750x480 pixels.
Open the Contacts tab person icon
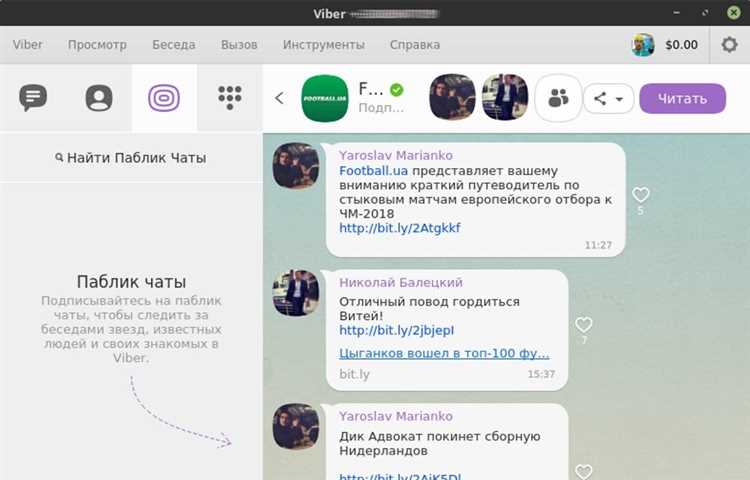(x=99, y=98)
